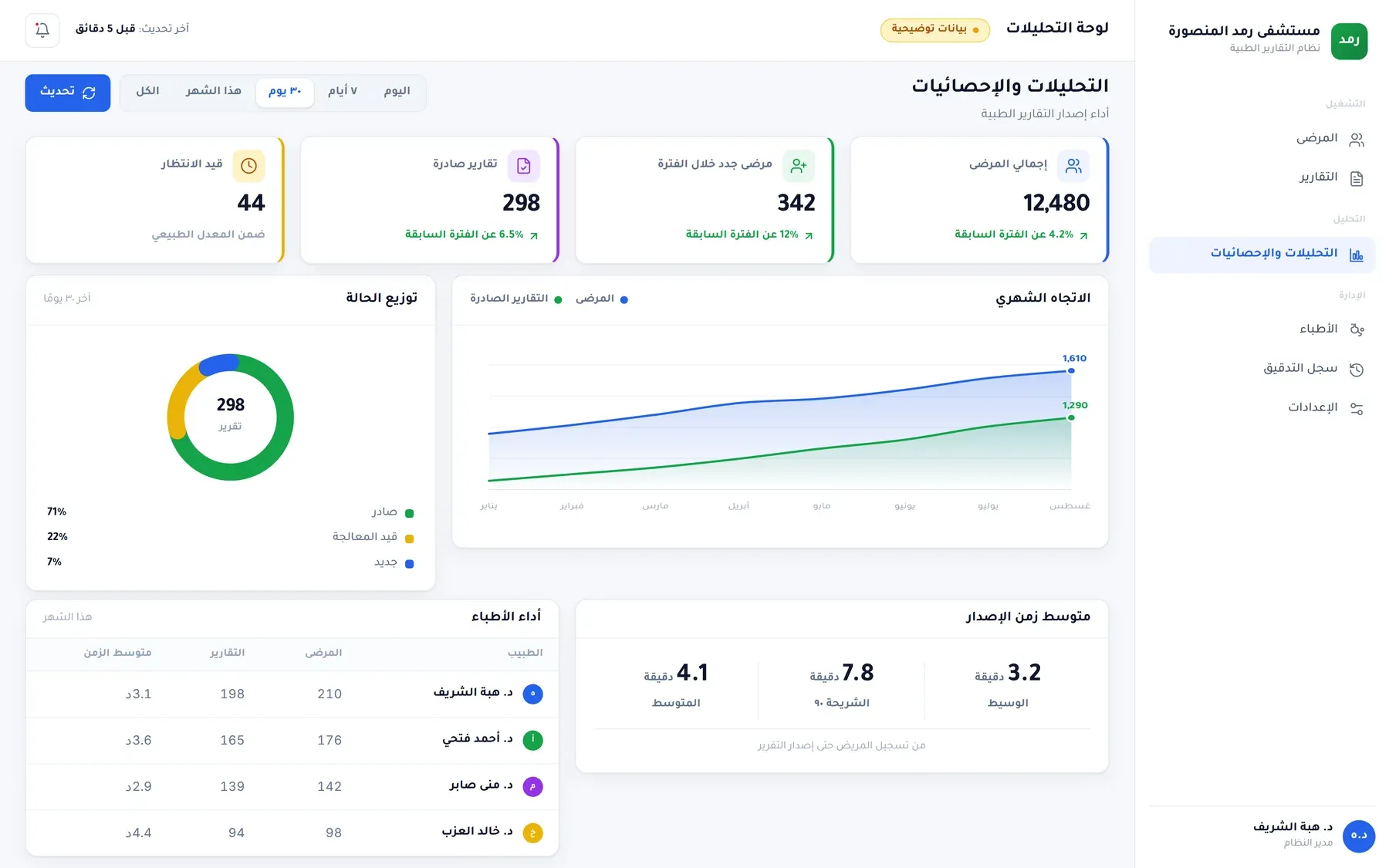Open التقارير page from sidebar

pyautogui.click(x=1262, y=177)
